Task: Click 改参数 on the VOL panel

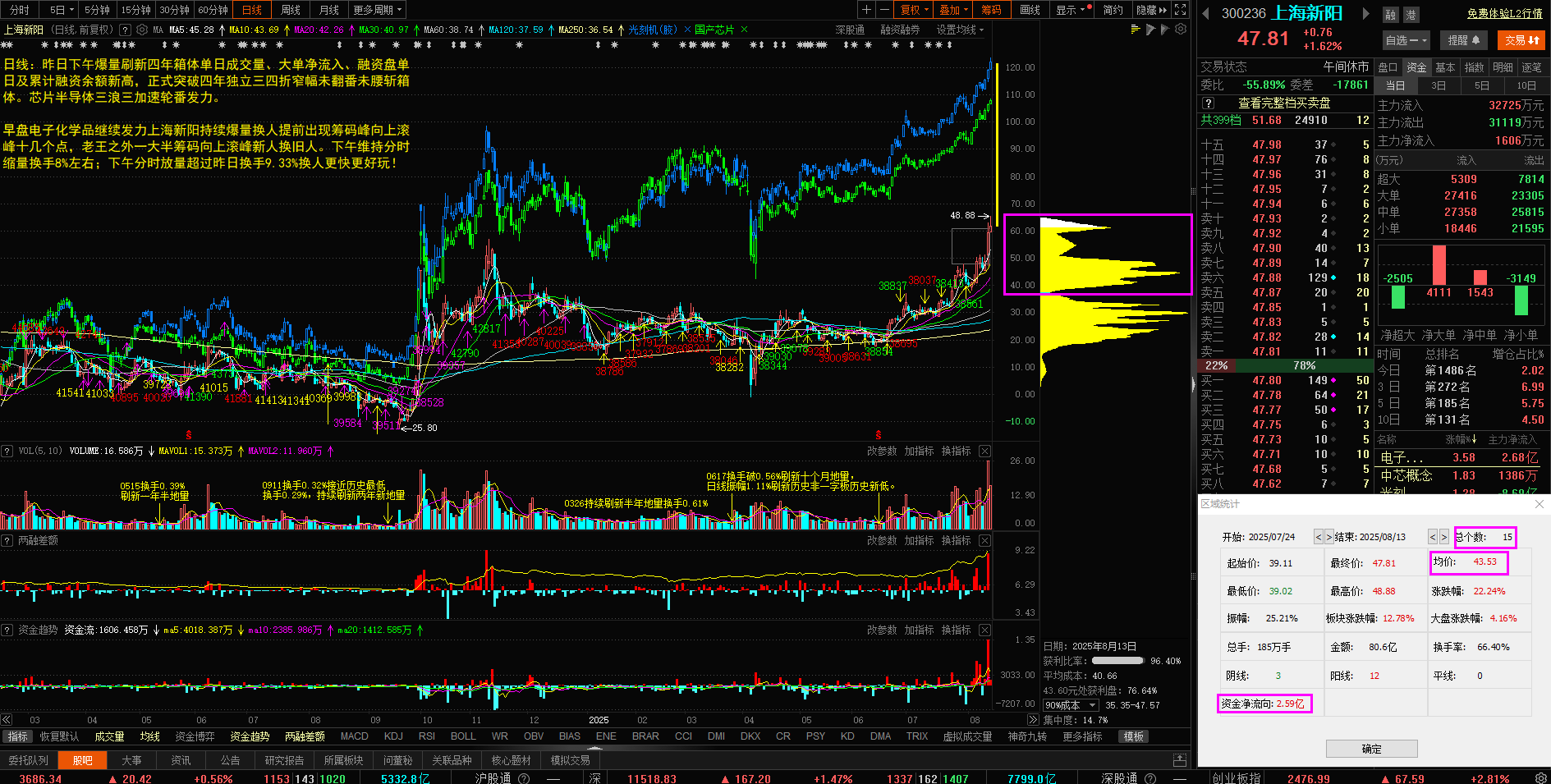Action: [882, 452]
